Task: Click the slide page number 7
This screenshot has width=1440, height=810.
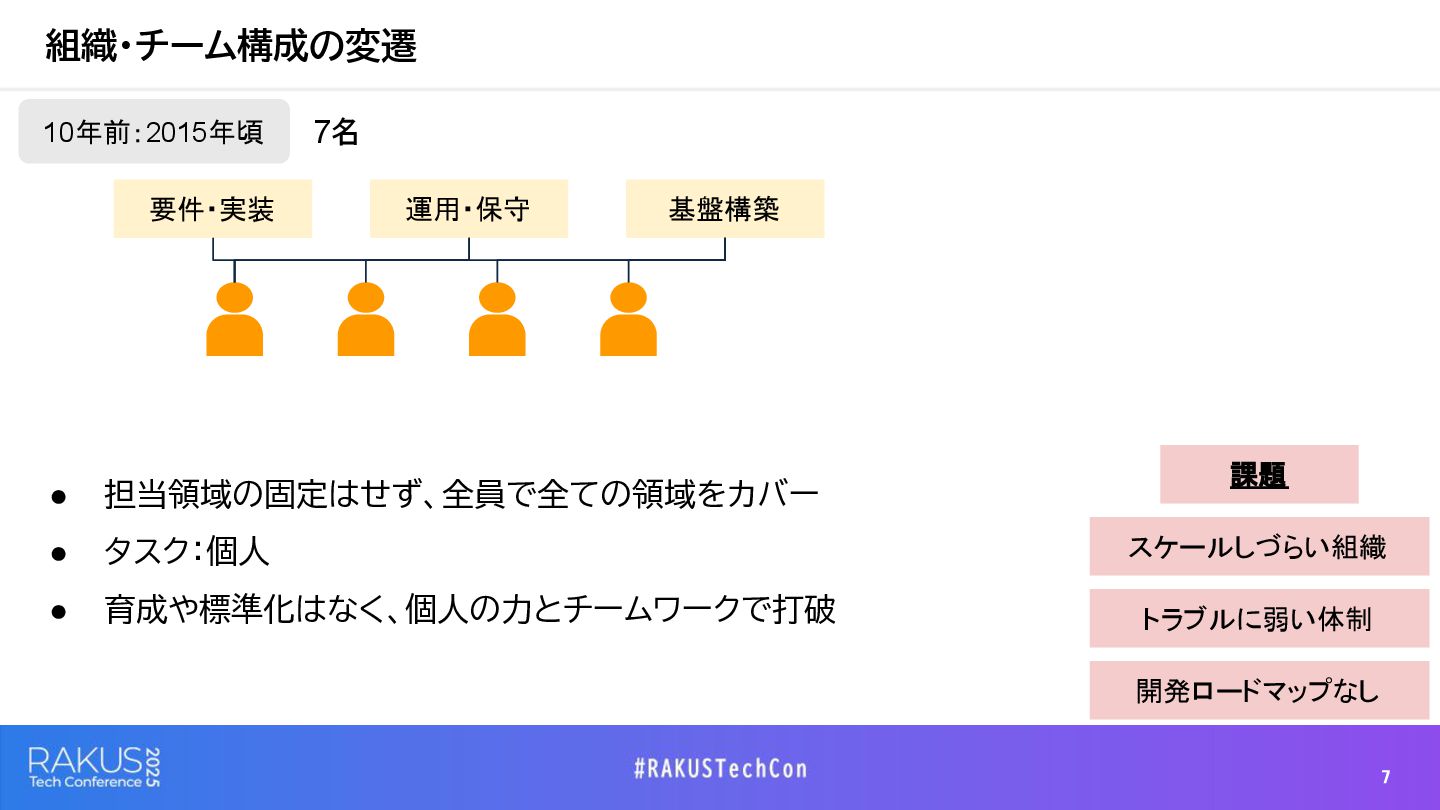Action: 1386,777
